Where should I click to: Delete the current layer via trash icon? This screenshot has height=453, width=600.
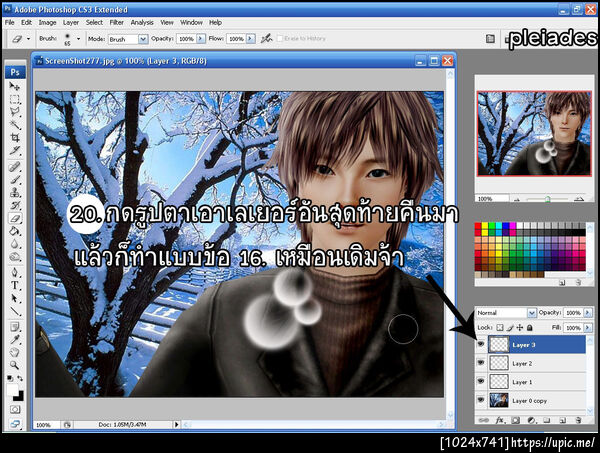pyautogui.click(x=578, y=420)
